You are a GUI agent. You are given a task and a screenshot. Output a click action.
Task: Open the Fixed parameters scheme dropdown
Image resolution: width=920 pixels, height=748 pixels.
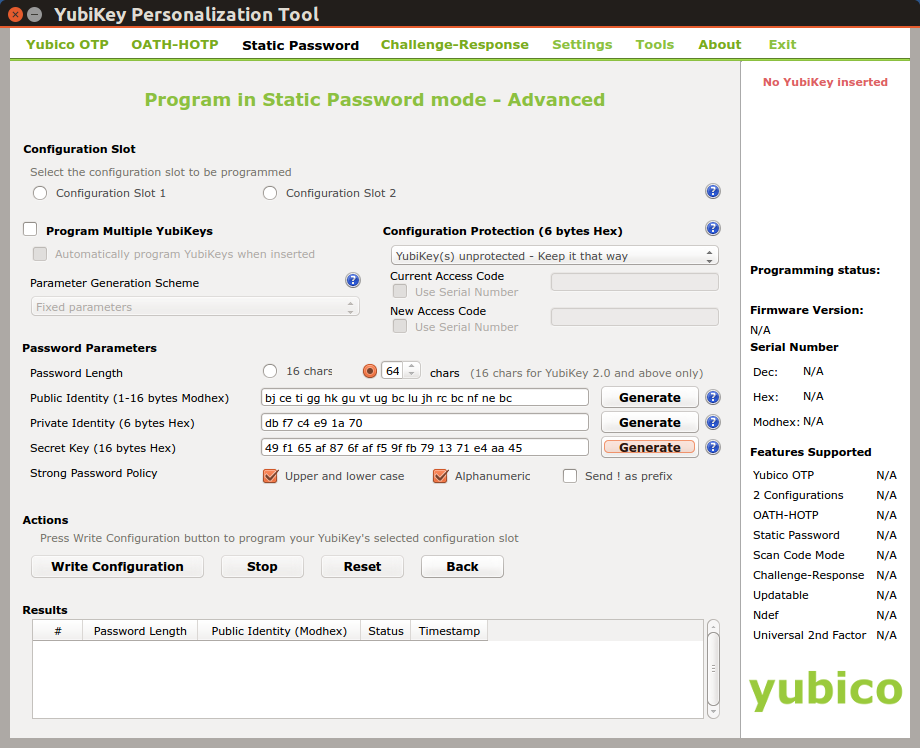pyautogui.click(x=195, y=307)
